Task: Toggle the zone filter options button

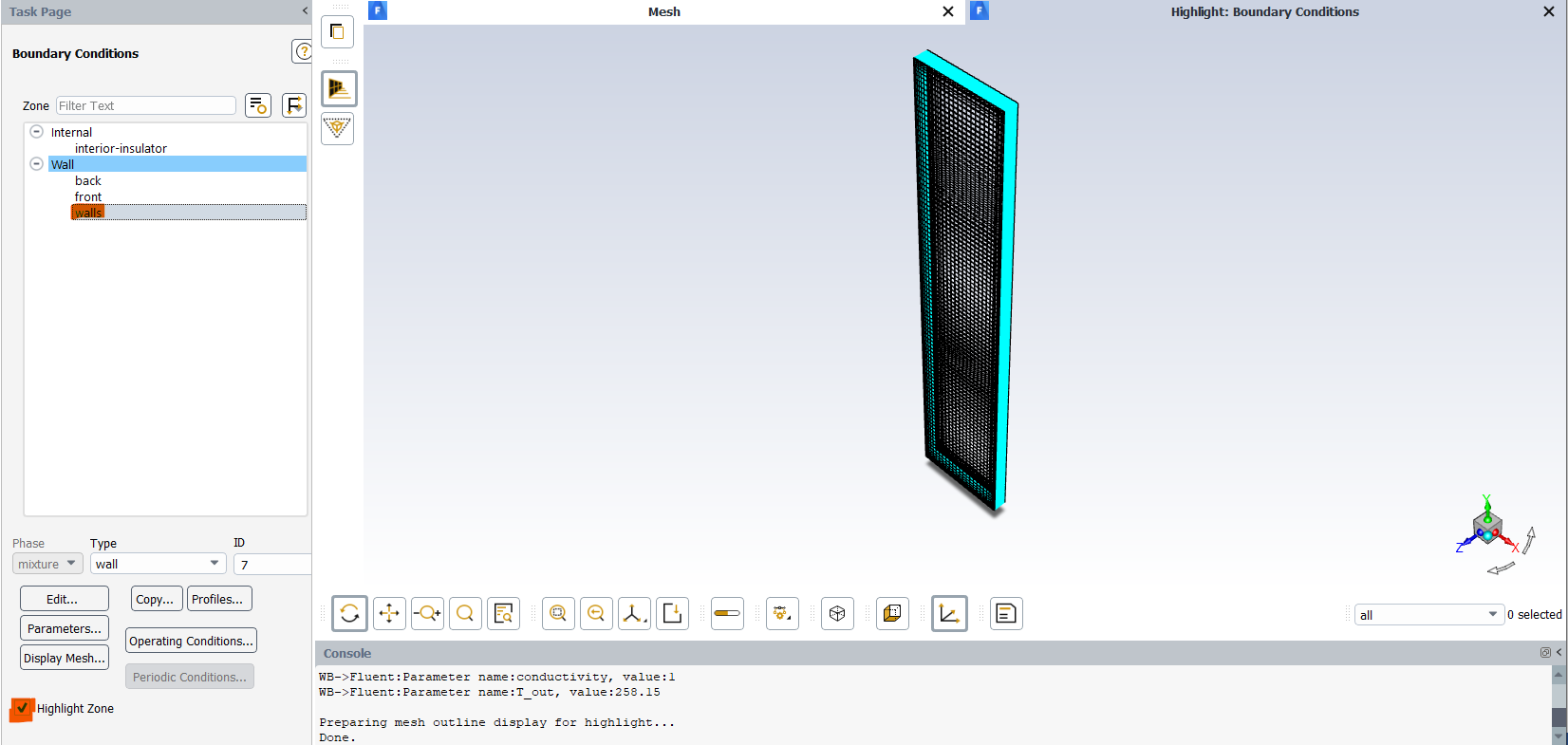Action: tap(258, 105)
